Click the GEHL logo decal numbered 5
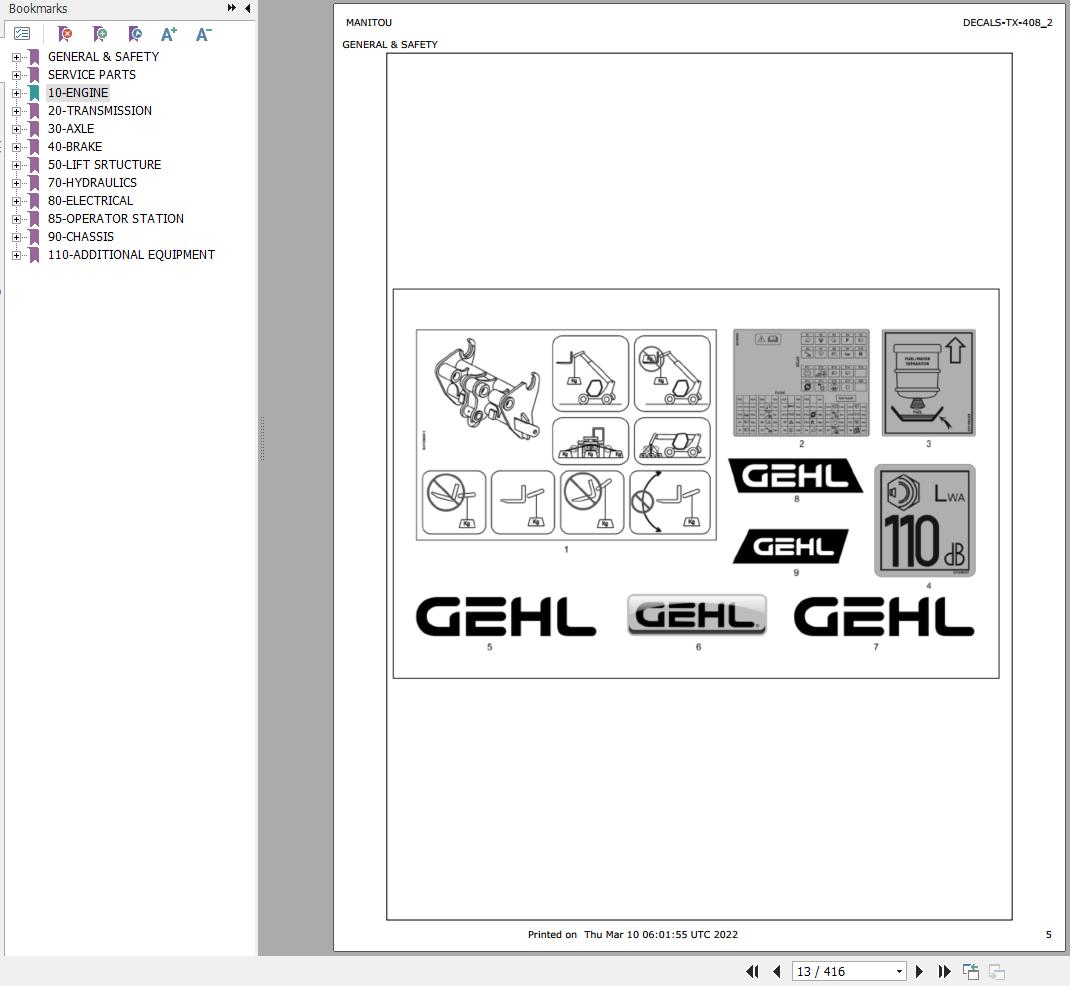The image size is (1070, 986). click(x=506, y=617)
